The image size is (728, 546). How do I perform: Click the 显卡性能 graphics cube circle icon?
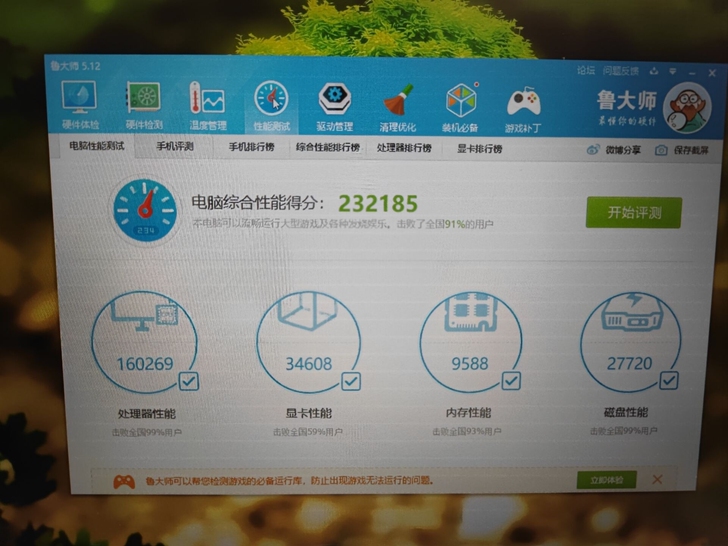tap(308, 342)
